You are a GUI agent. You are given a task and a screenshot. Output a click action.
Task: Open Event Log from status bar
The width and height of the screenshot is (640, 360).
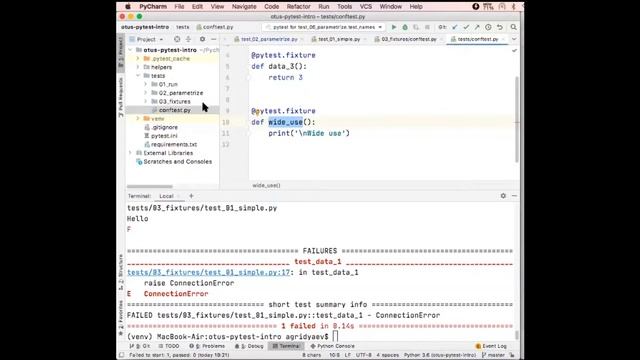coord(491,346)
